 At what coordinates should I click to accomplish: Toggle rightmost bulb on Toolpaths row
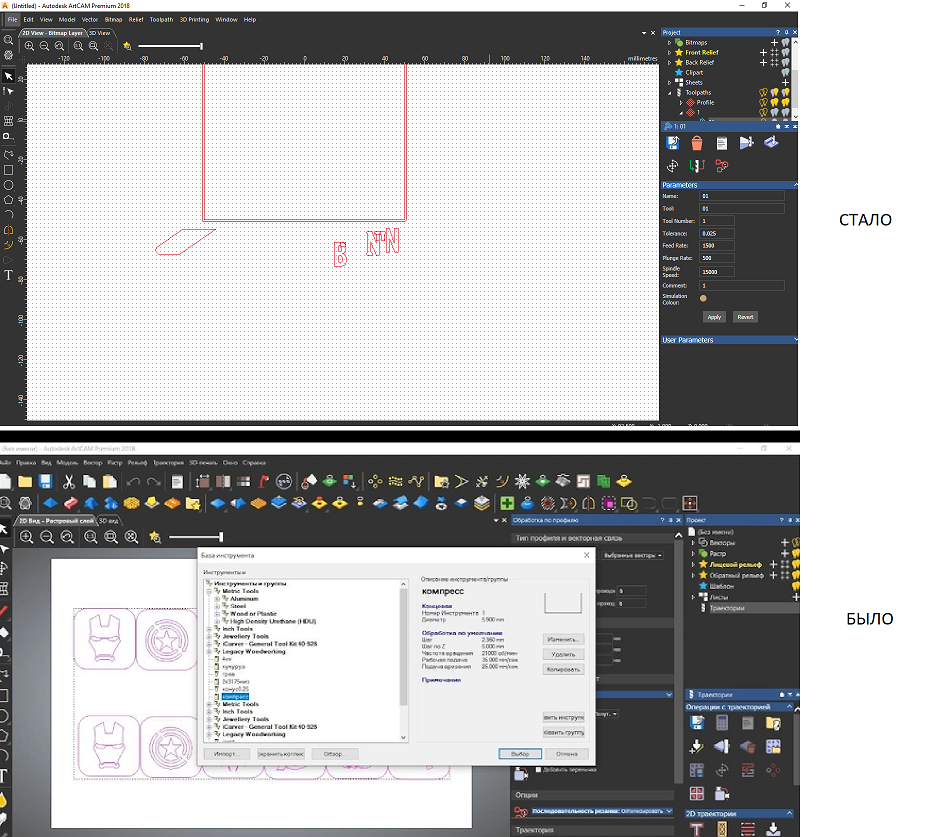tap(786, 93)
